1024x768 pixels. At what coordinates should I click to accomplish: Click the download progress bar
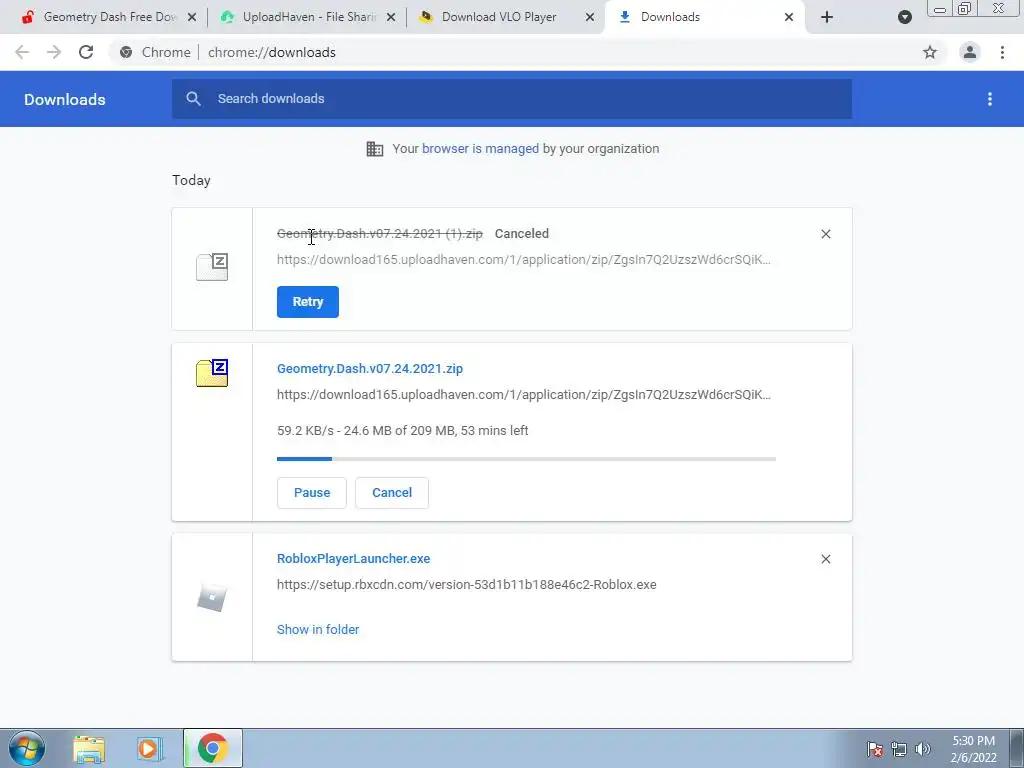click(526, 459)
